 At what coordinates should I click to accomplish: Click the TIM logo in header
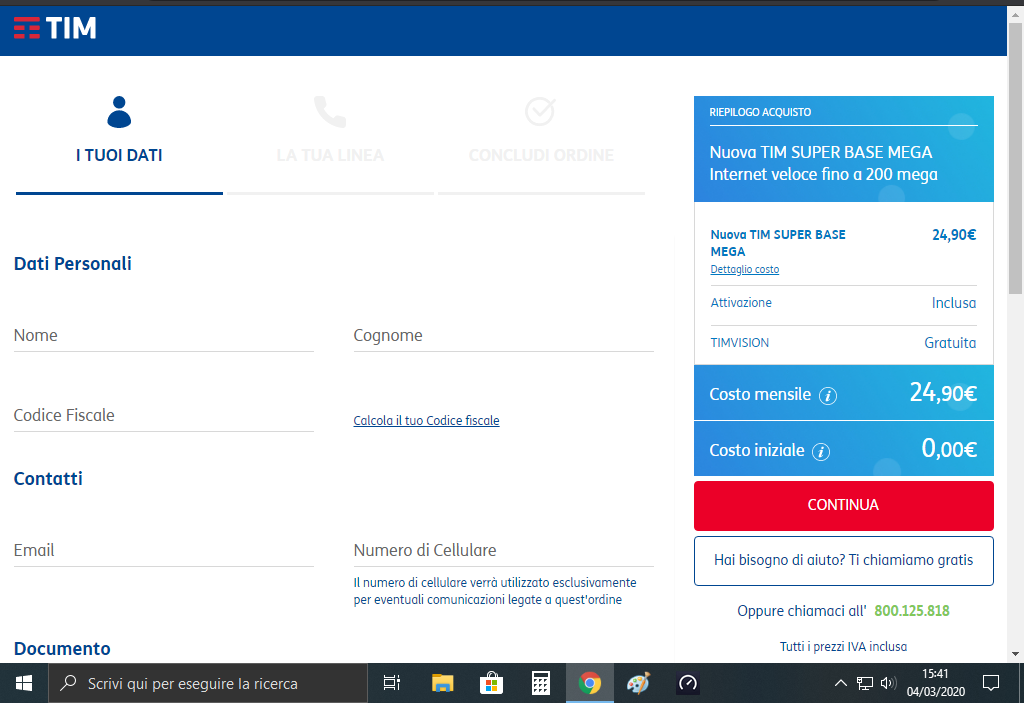55,28
